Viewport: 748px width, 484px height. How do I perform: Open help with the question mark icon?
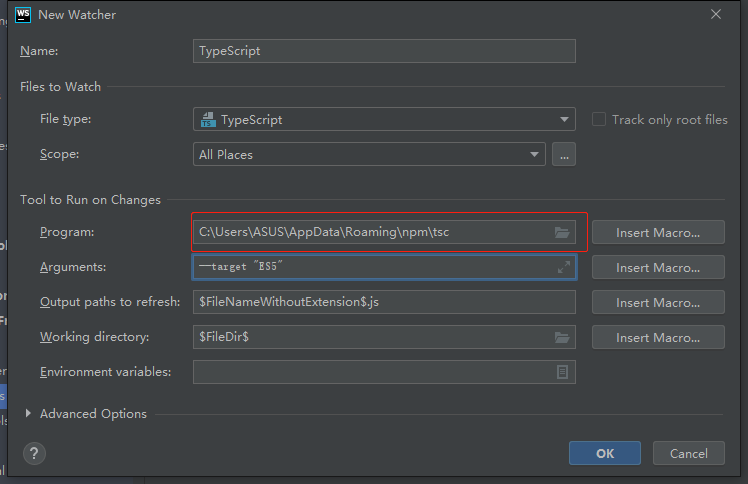click(34, 453)
